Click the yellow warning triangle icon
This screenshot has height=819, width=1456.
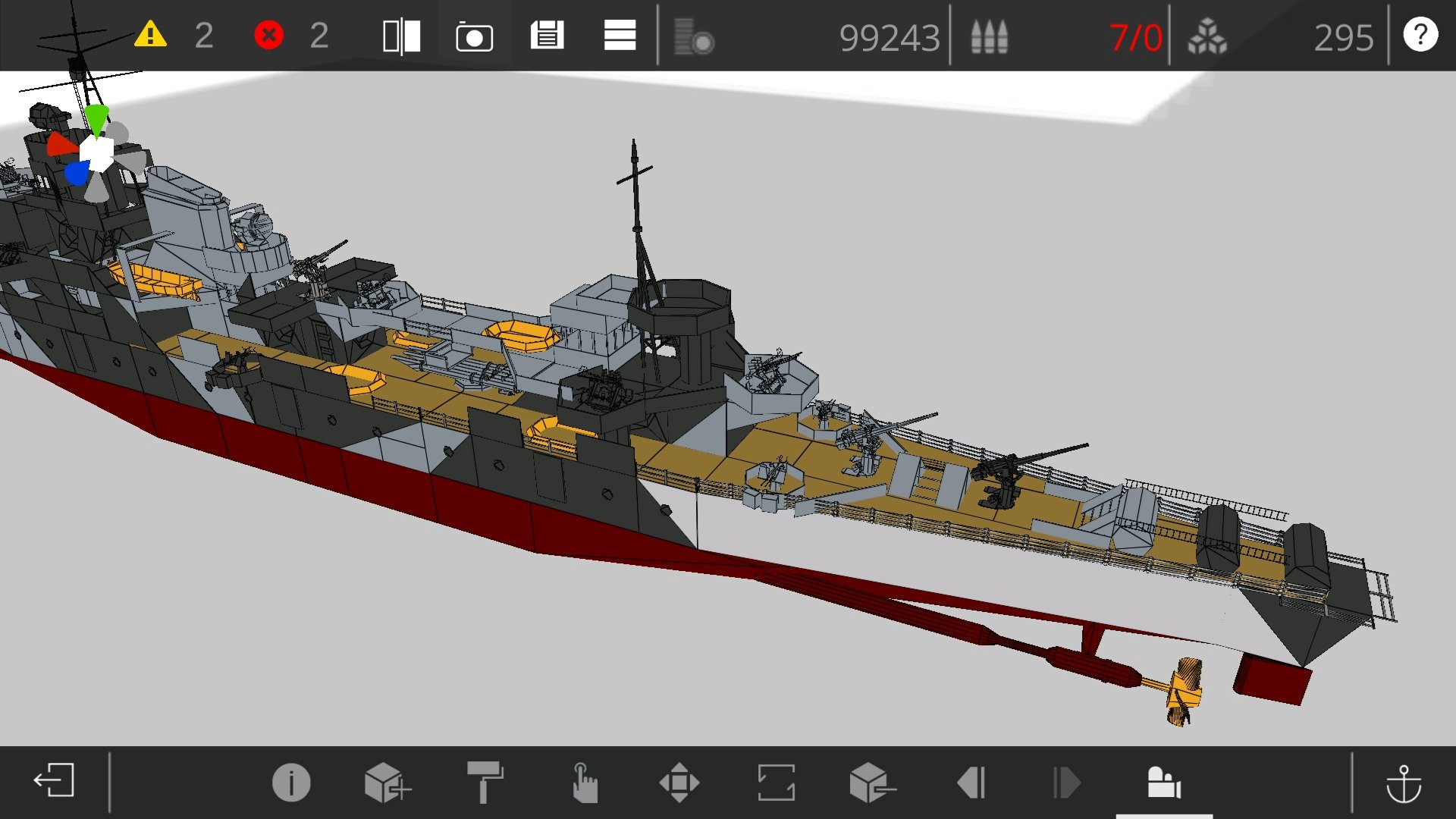coord(150,35)
